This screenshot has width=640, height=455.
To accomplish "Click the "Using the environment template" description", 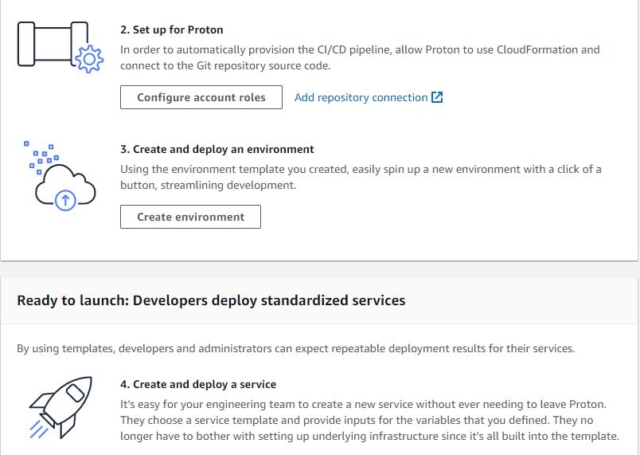I will coord(360,177).
